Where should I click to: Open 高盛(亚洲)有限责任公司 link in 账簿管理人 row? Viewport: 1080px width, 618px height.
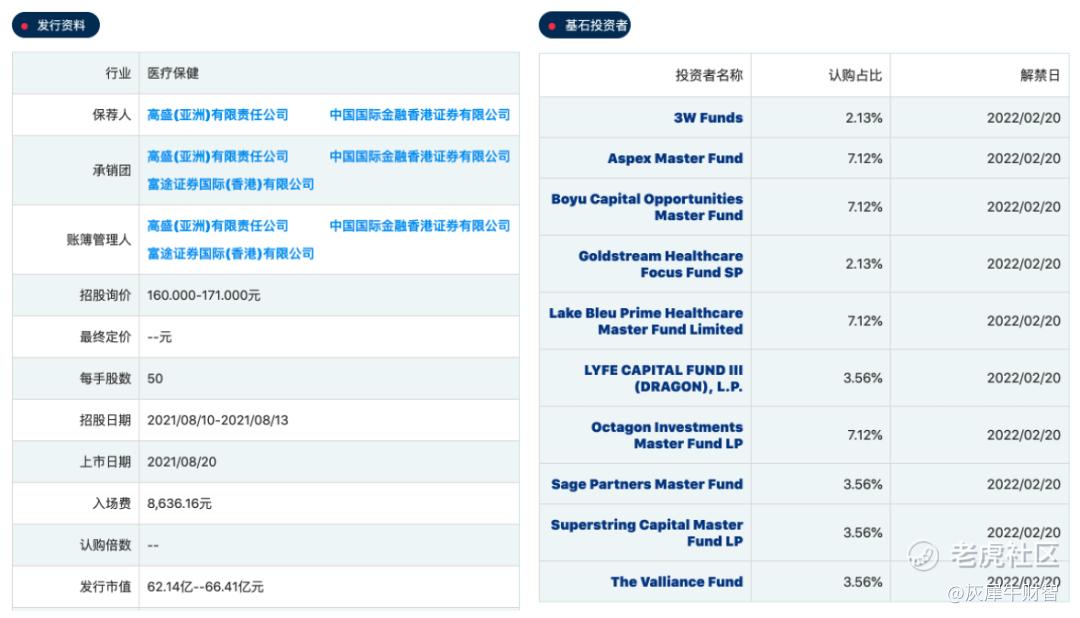(x=218, y=226)
